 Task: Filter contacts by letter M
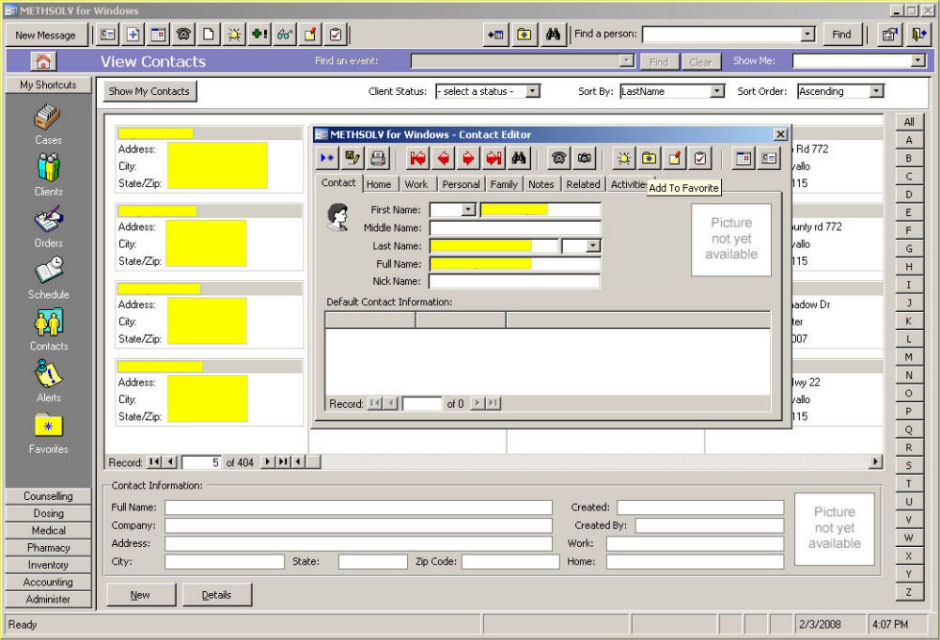(909, 357)
